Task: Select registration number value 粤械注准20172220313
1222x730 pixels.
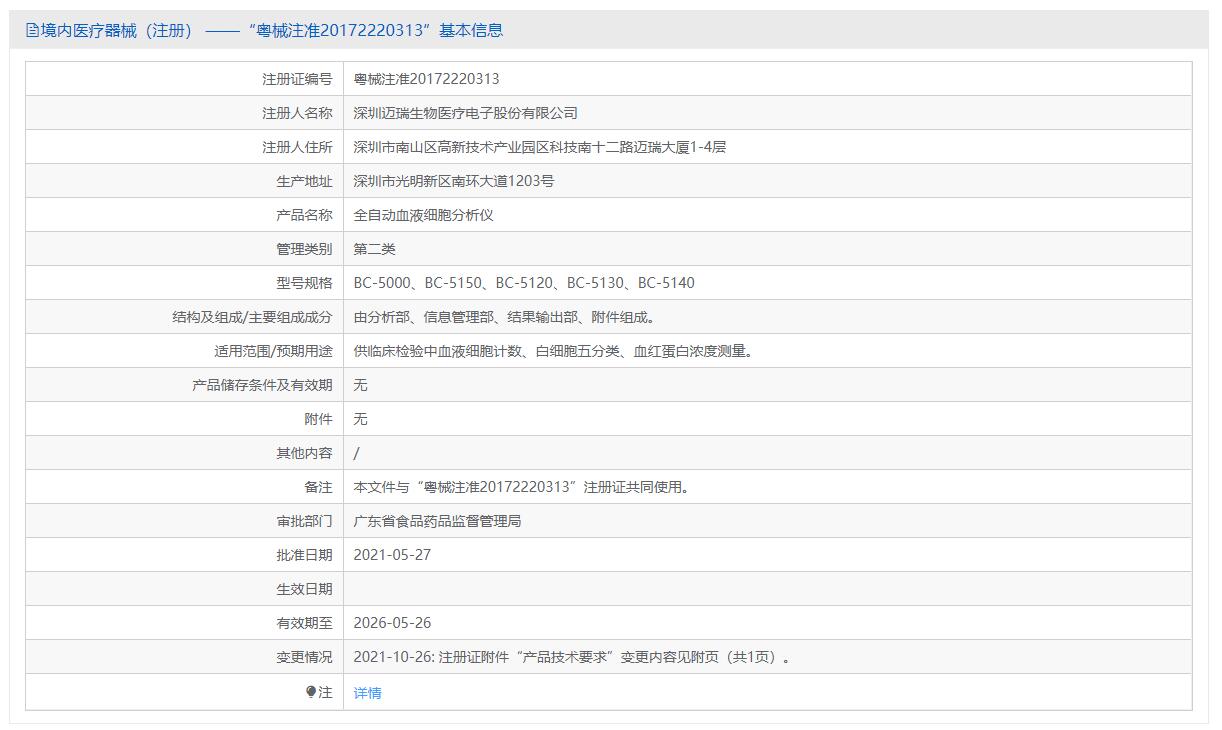Action: [426, 79]
